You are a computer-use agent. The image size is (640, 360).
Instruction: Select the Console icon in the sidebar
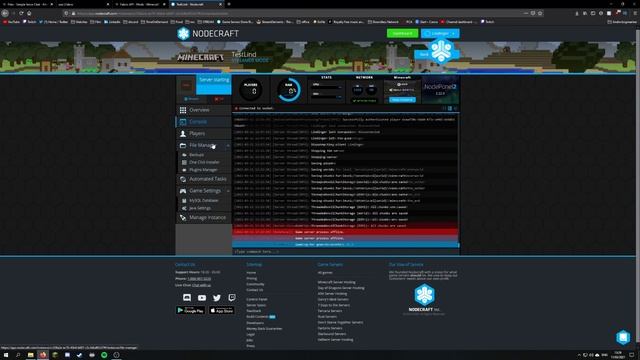tap(183, 122)
